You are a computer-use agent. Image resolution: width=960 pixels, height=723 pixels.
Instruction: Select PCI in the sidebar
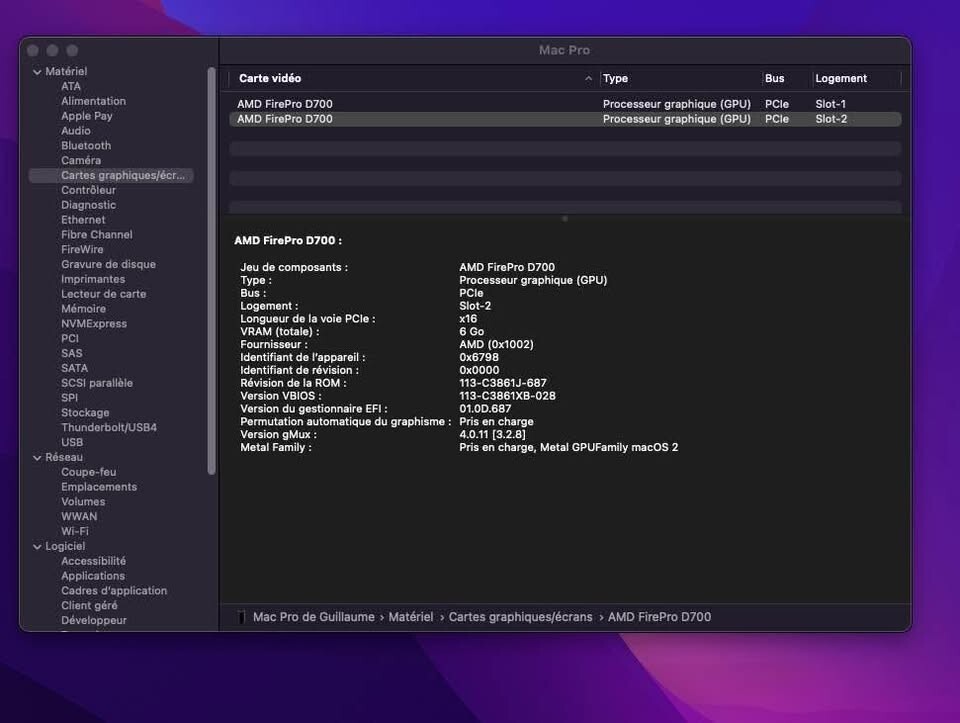tap(70, 339)
